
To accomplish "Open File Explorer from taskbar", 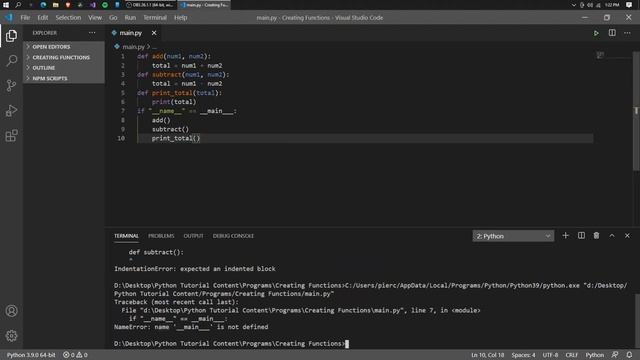I will click(x=56, y=5).
